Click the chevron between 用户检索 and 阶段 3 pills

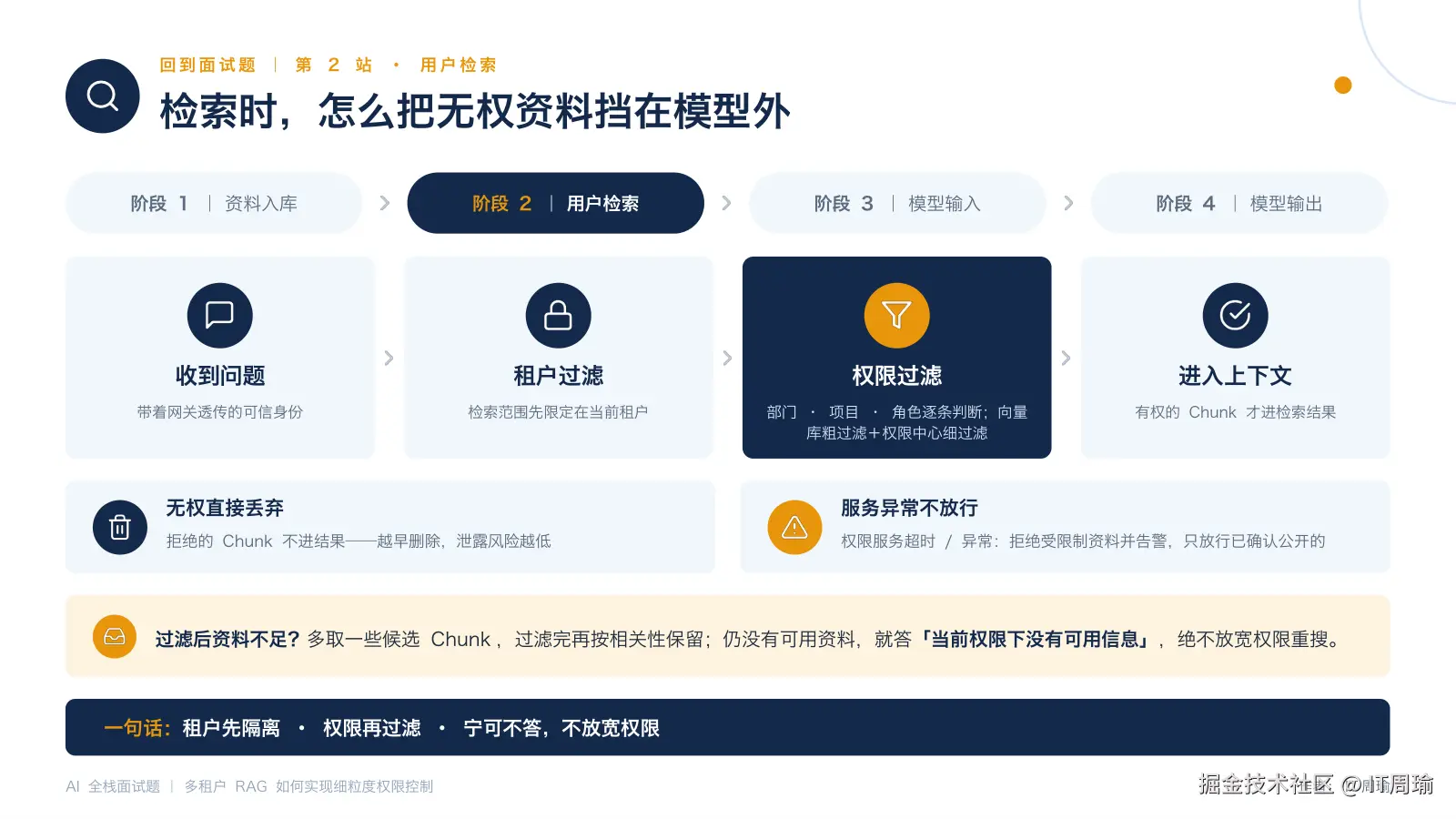[x=726, y=203]
